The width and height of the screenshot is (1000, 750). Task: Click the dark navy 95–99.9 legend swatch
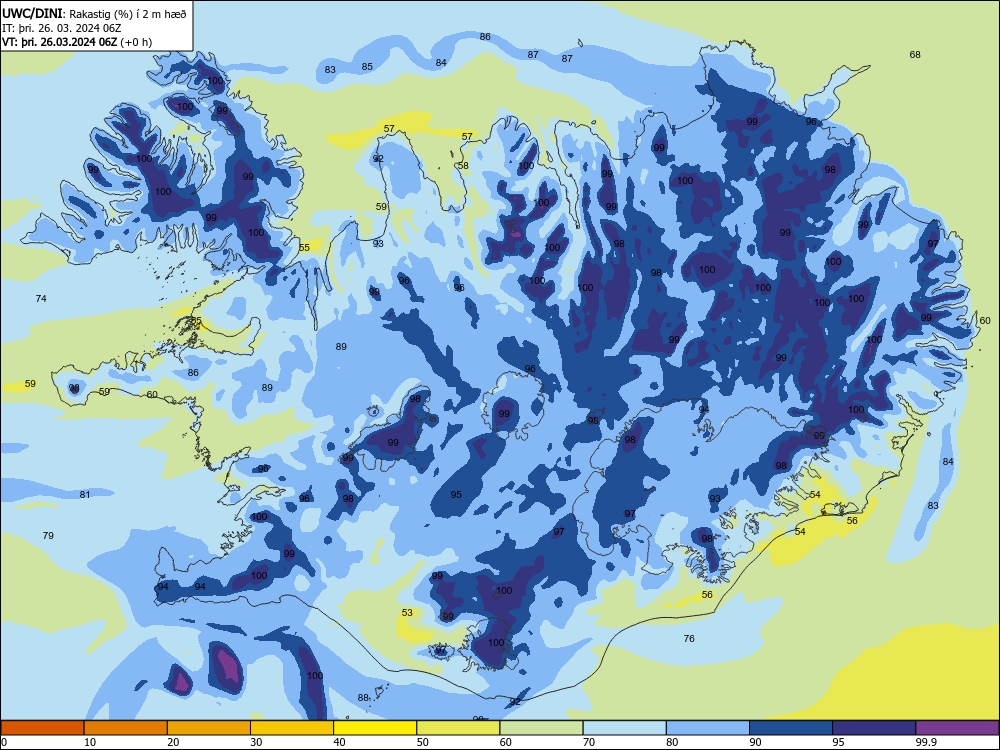(874, 728)
